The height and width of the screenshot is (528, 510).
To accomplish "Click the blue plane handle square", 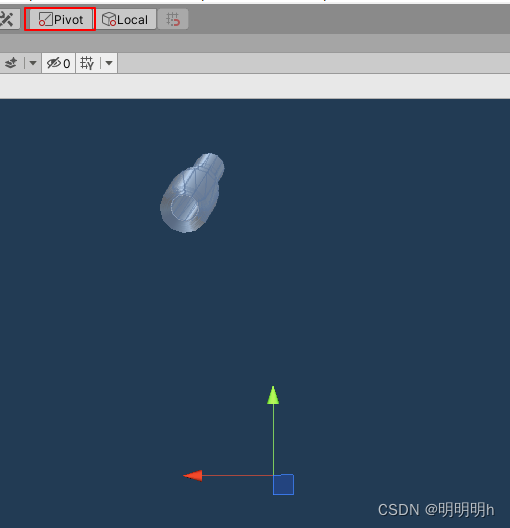I will [x=283, y=485].
